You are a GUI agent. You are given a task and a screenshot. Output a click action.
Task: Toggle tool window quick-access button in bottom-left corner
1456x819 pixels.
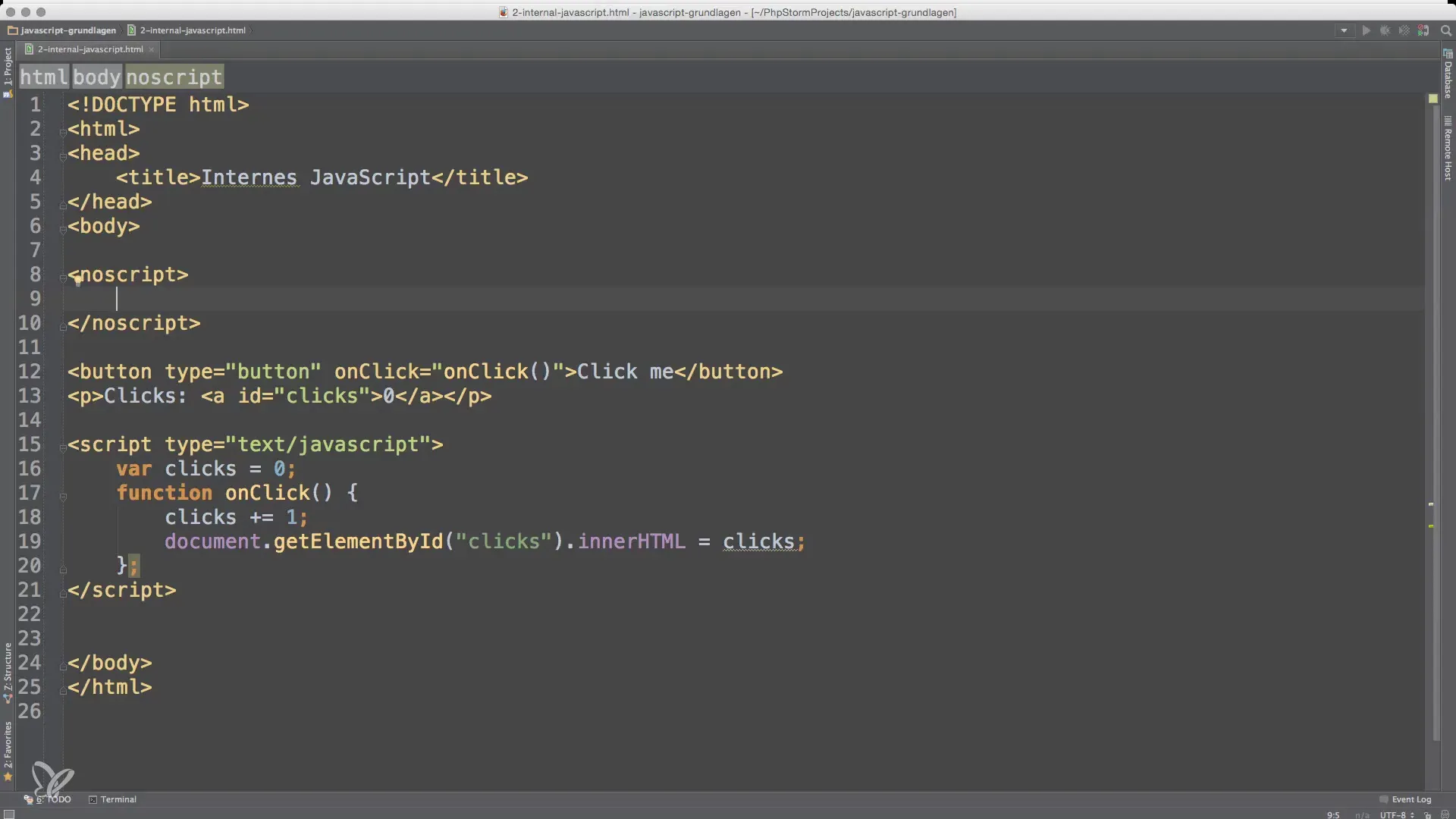(8, 814)
